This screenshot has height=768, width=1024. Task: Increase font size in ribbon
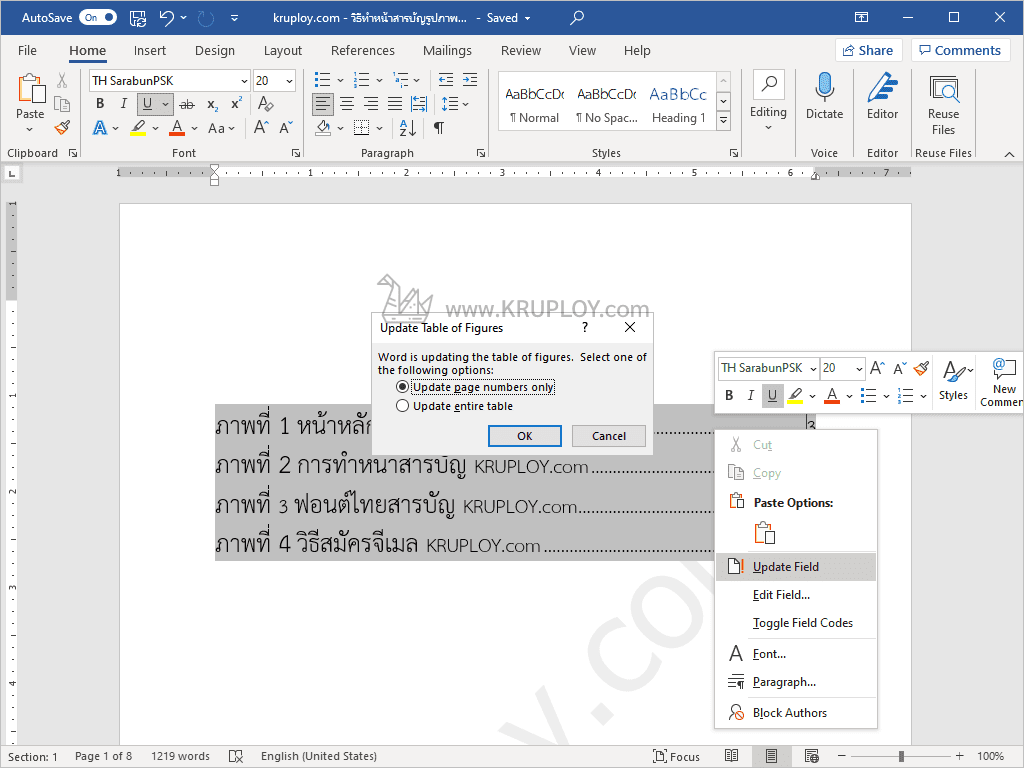click(x=261, y=127)
